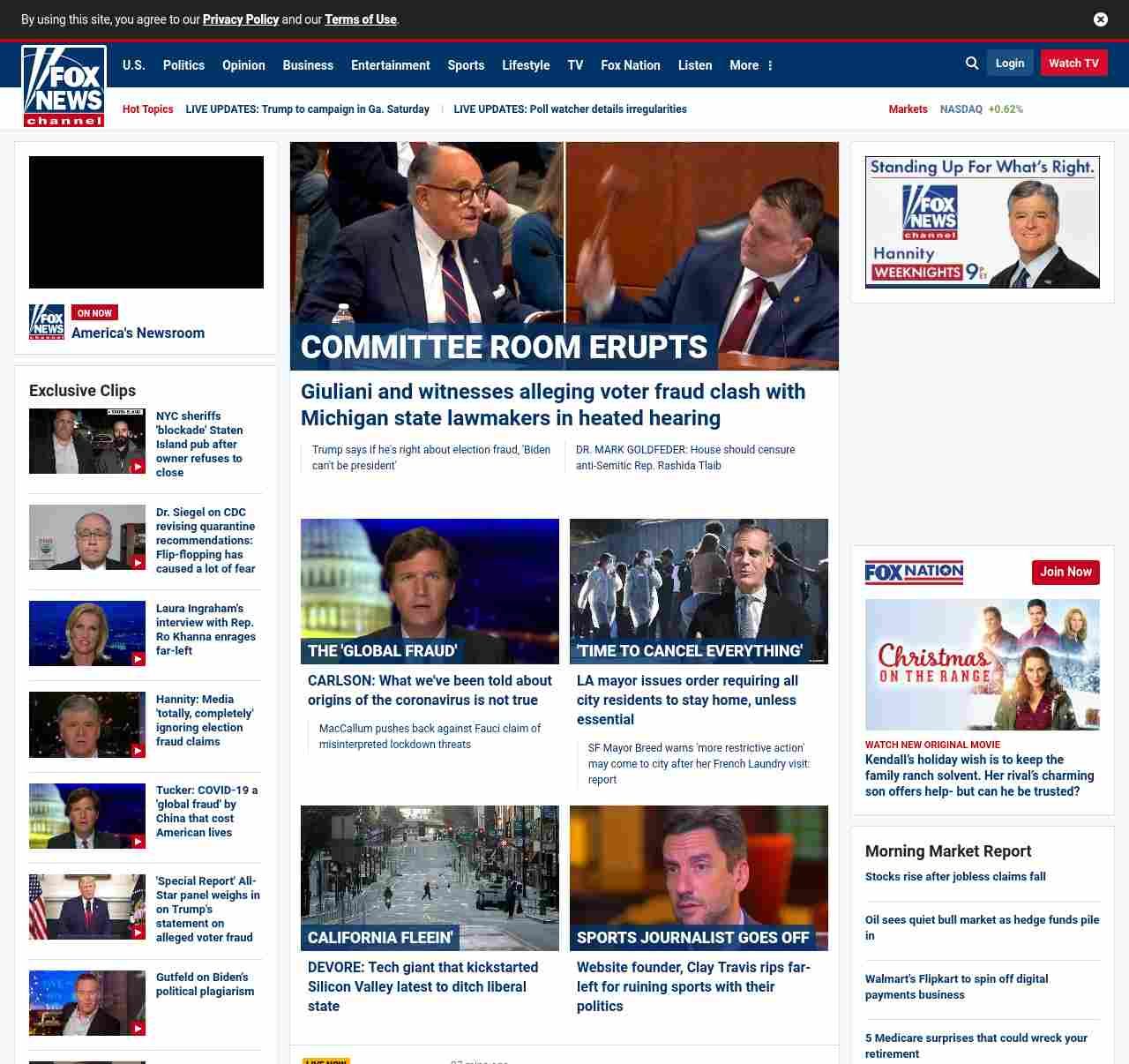Screen dimensions: 1129x1064
Task: Click the Fox Nation logo
Action: coord(914,573)
